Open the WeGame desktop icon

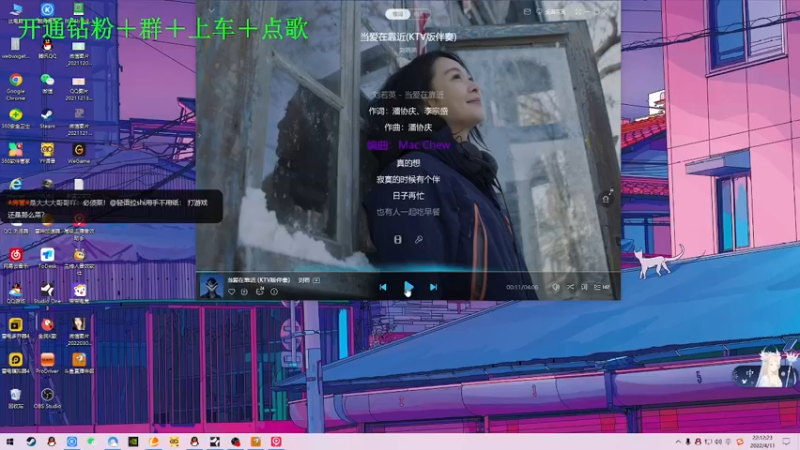(x=79, y=153)
